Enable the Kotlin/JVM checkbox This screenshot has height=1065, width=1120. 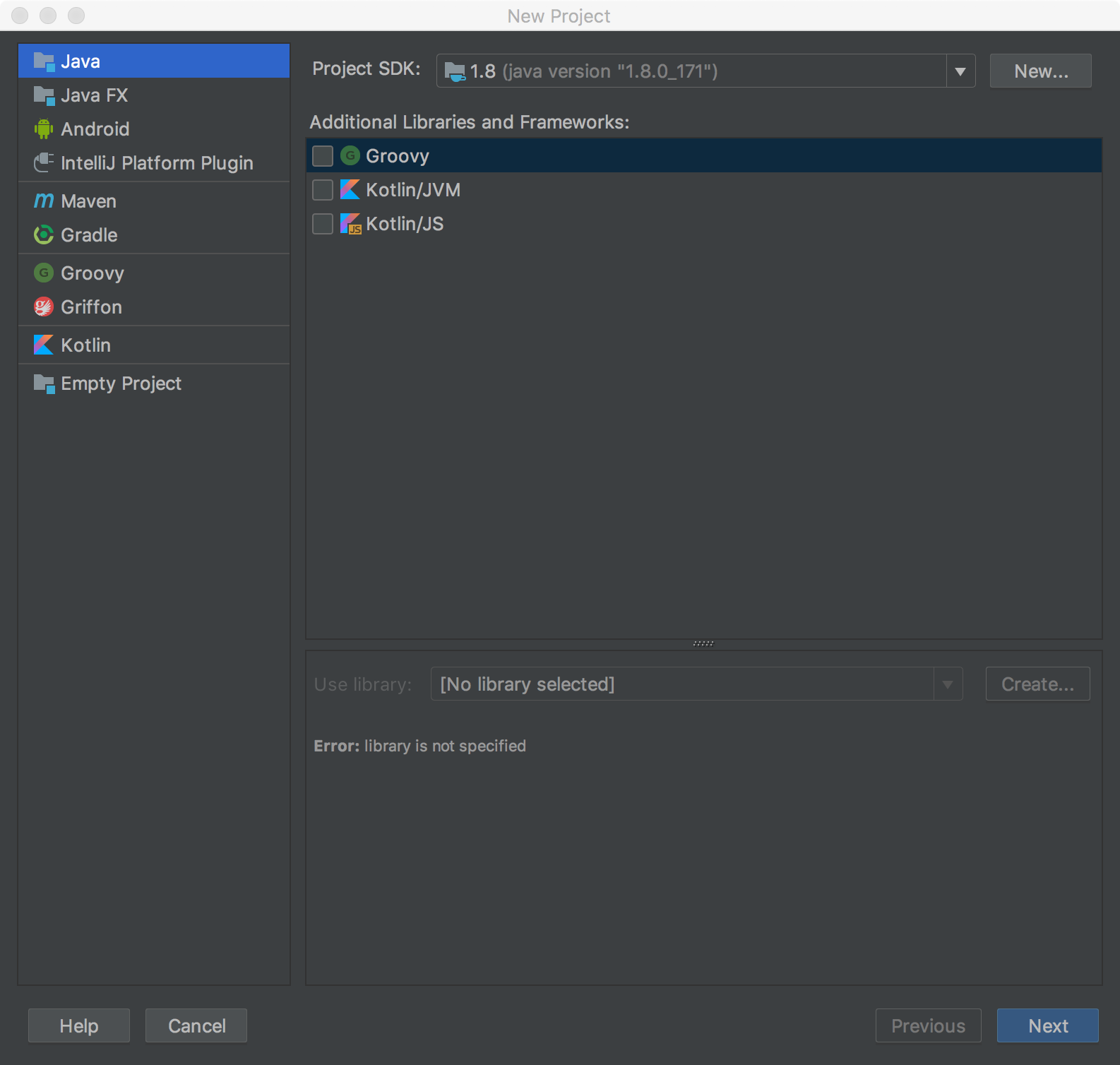point(323,190)
